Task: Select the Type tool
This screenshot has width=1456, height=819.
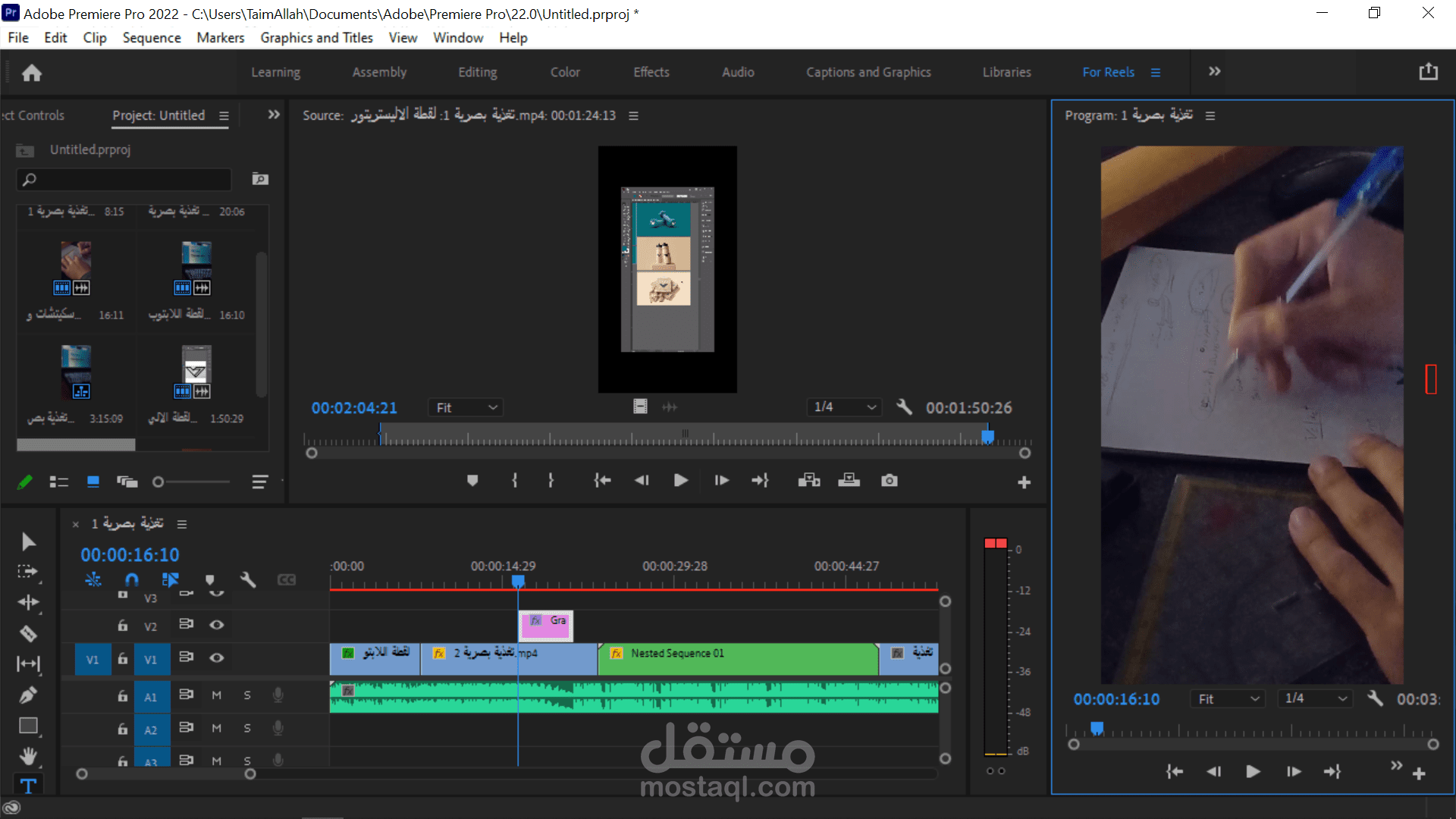Action: 28,786
